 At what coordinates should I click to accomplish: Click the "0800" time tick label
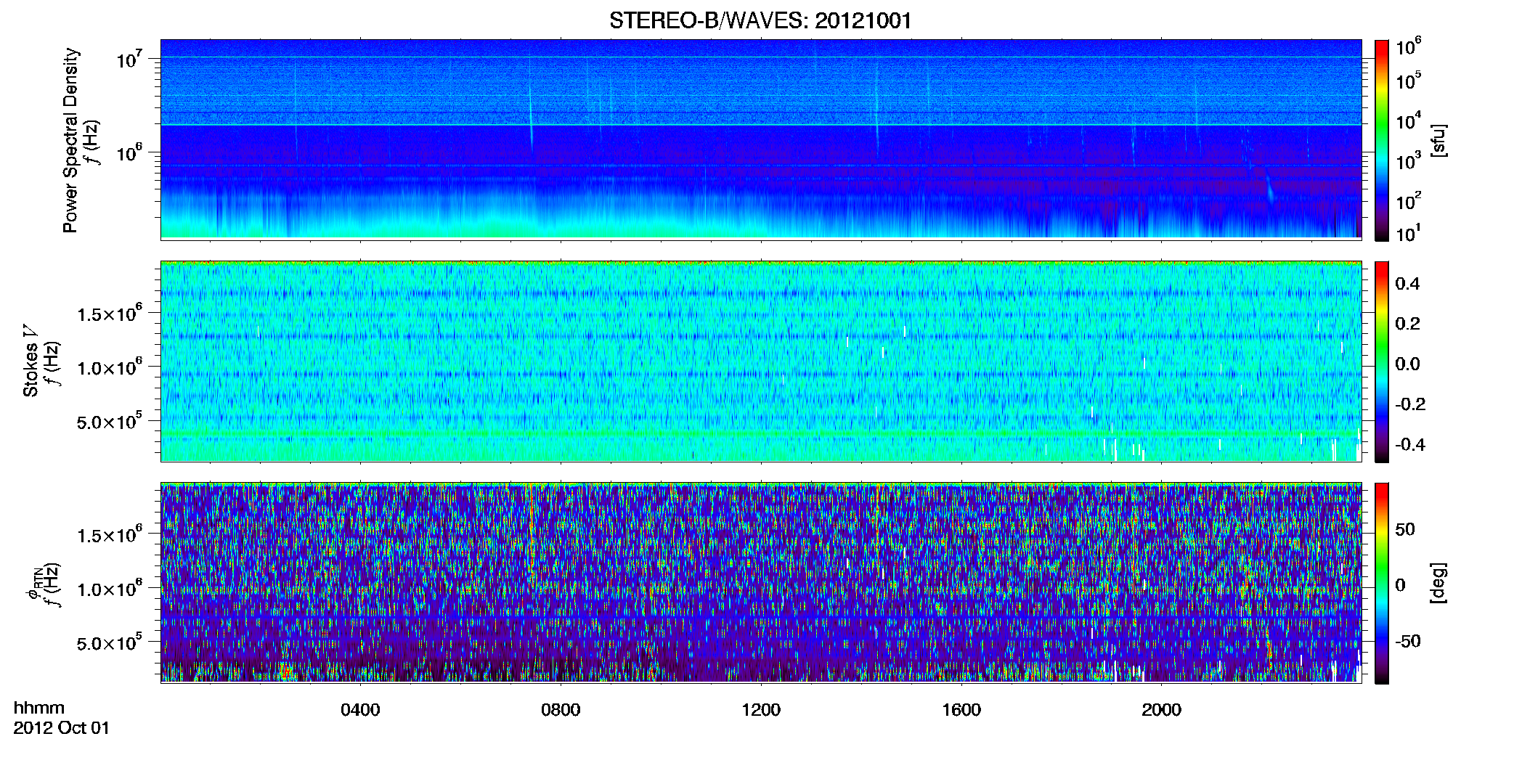pyautogui.click(x=561, y=710)
